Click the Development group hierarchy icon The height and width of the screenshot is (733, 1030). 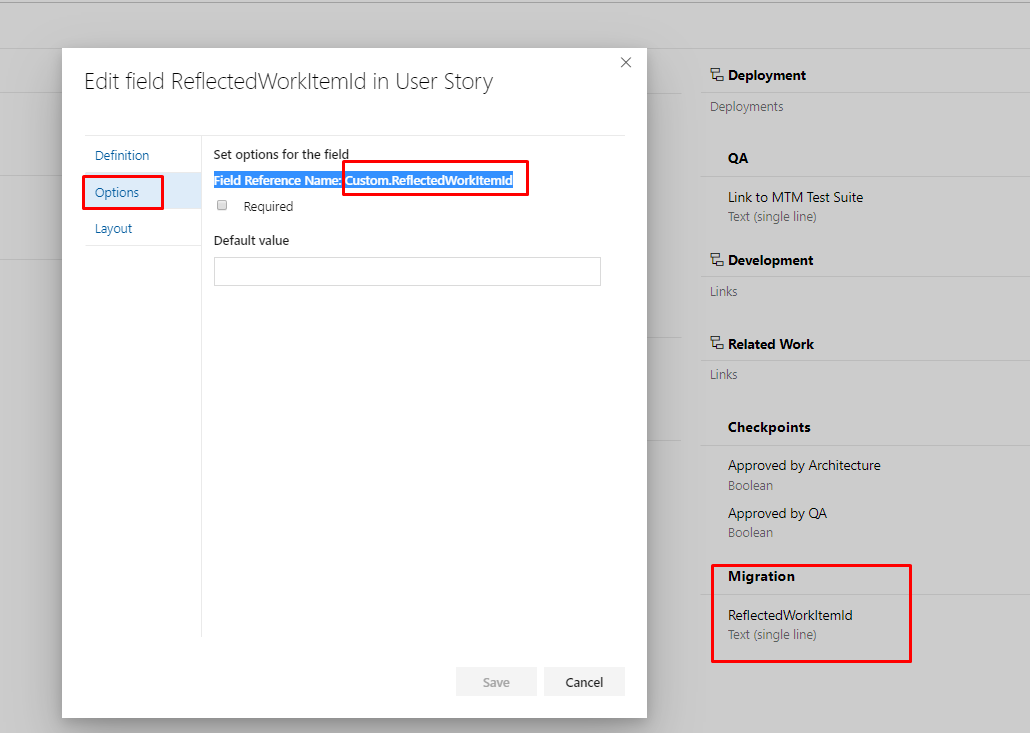click(718, 260)
